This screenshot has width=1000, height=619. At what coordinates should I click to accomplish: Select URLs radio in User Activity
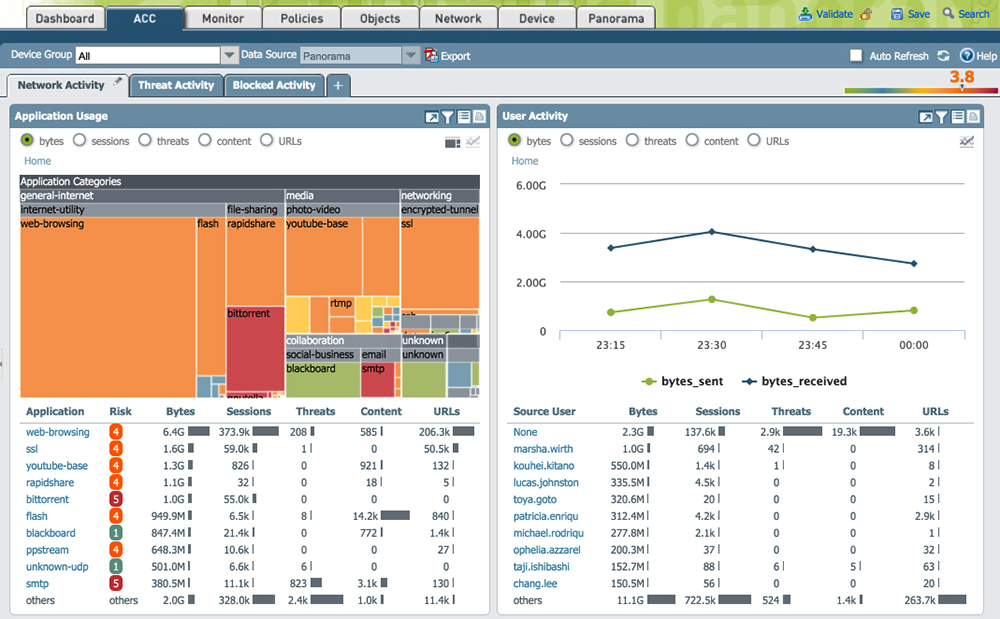754,140
